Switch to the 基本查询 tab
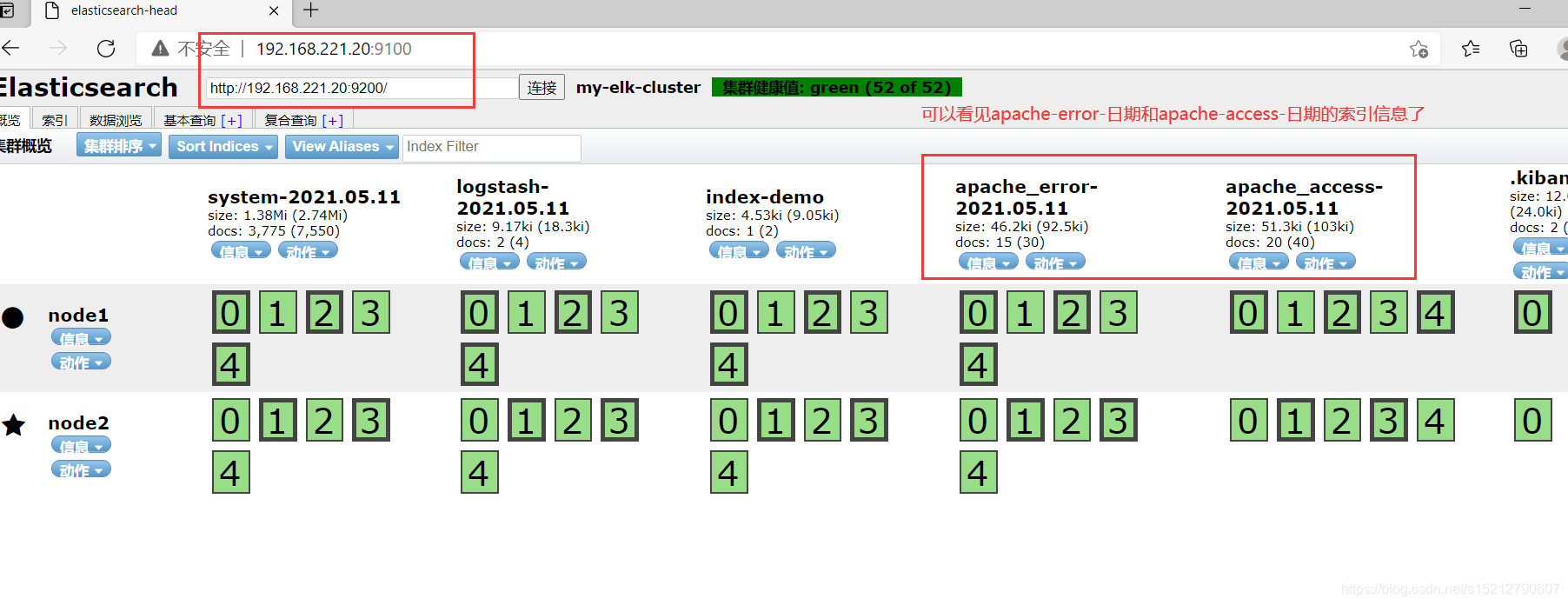Image resolution: width=1568 pixels, height=605 pixels. (189, 121)
